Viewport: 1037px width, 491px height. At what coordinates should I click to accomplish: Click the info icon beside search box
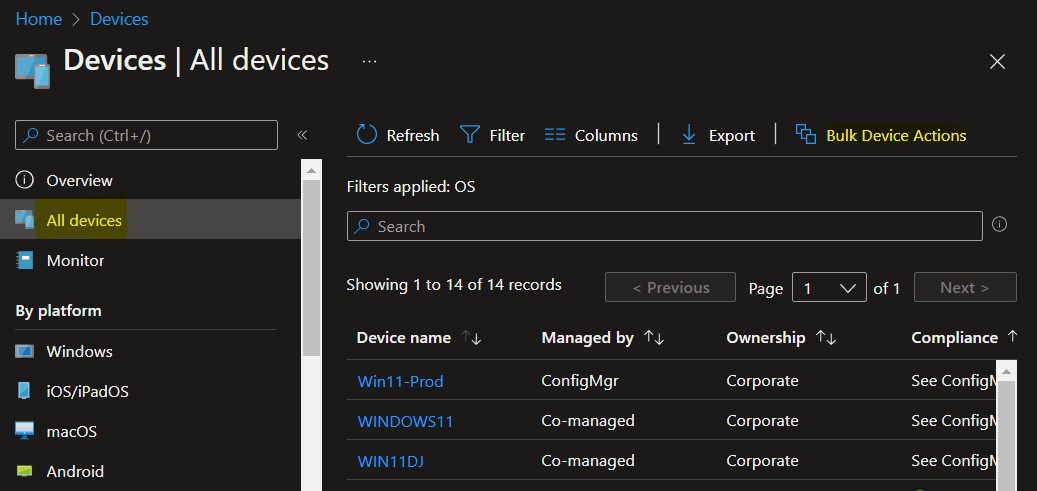pyautogui.click(x=999, y=225)
